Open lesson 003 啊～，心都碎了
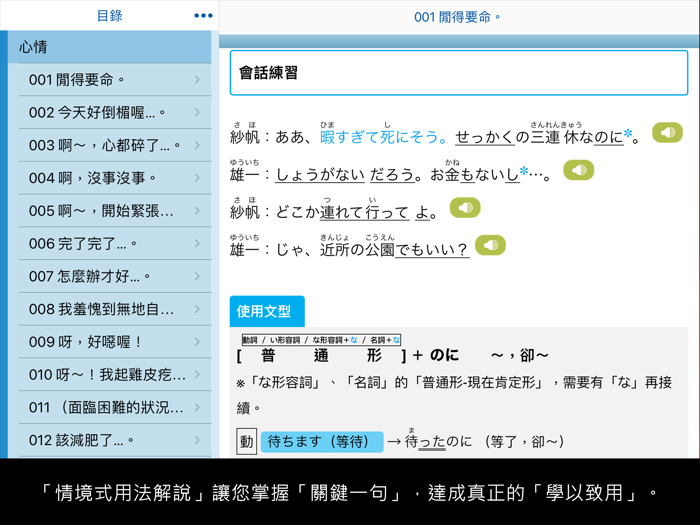Image resolution: width=700 pixels, height=525 pixels. pyautogui.click(x=115, y=146)
